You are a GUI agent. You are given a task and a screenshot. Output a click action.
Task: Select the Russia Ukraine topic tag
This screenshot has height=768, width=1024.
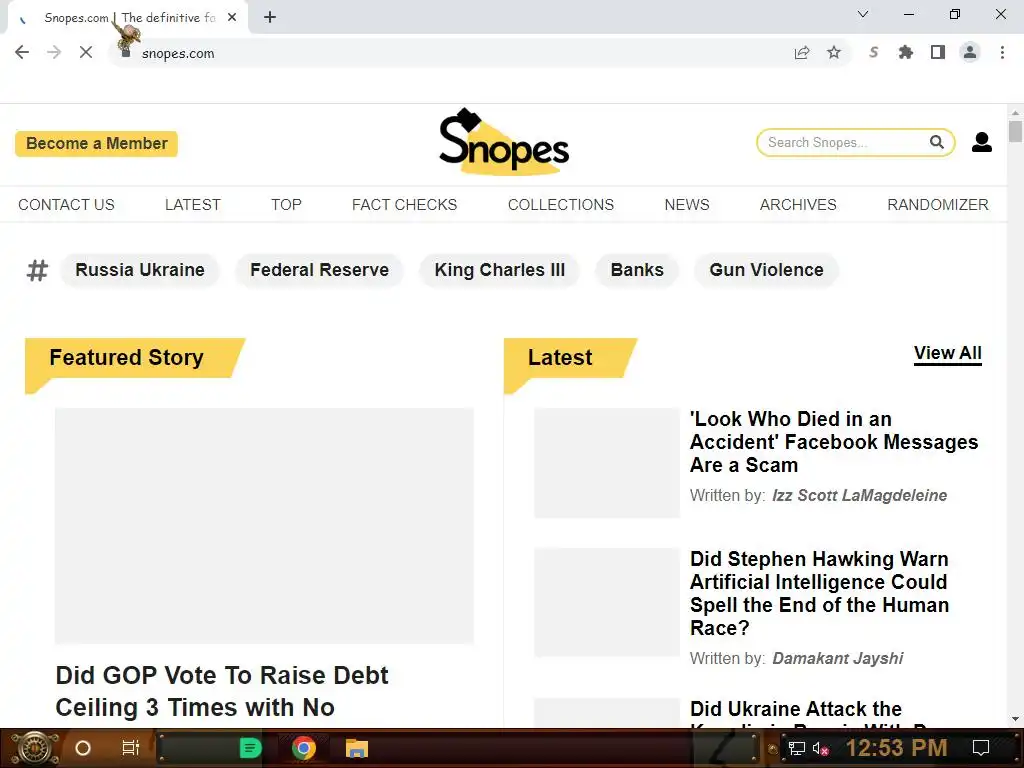point(140,270)
